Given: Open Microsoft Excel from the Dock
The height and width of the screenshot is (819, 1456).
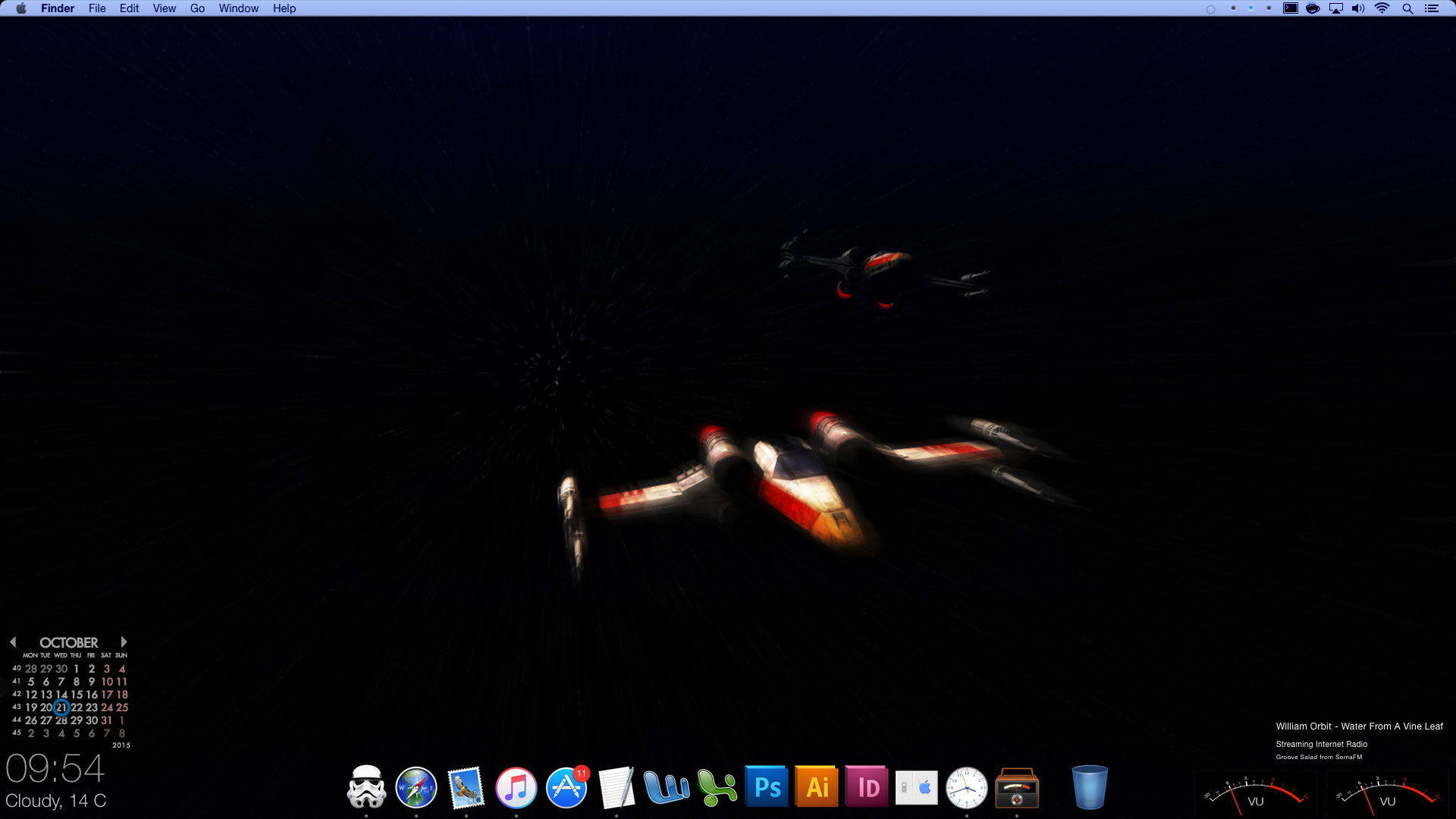Looking at the screenshot, I should tap(717, 788).
